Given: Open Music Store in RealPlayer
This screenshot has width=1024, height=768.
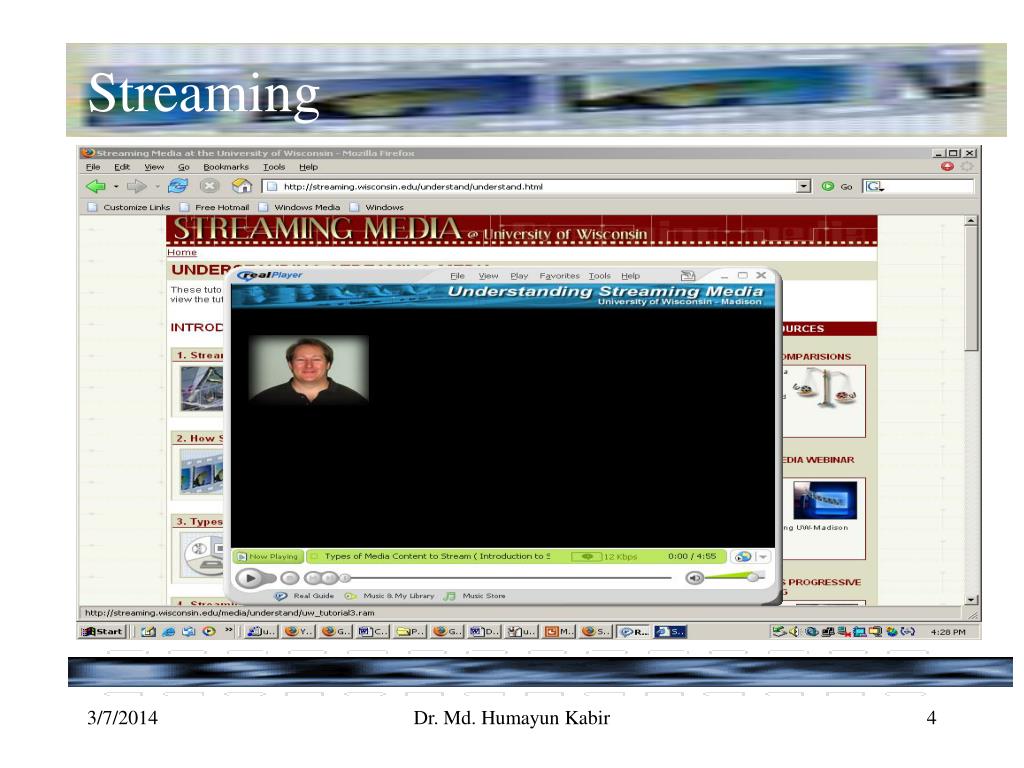Looking at the screenshot, I should (x=475, y=596).
